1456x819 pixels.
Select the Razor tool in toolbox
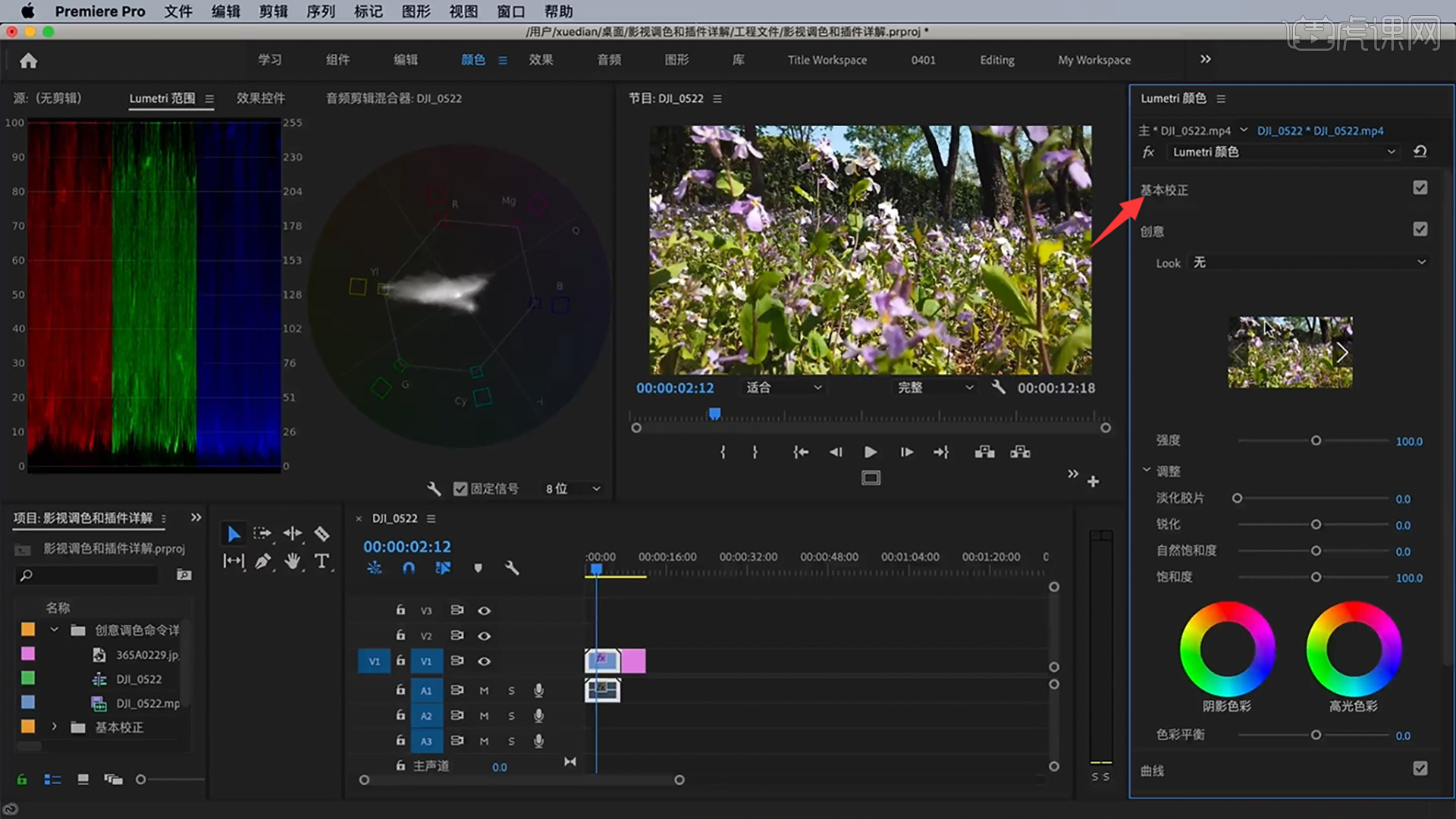[322, 534]
